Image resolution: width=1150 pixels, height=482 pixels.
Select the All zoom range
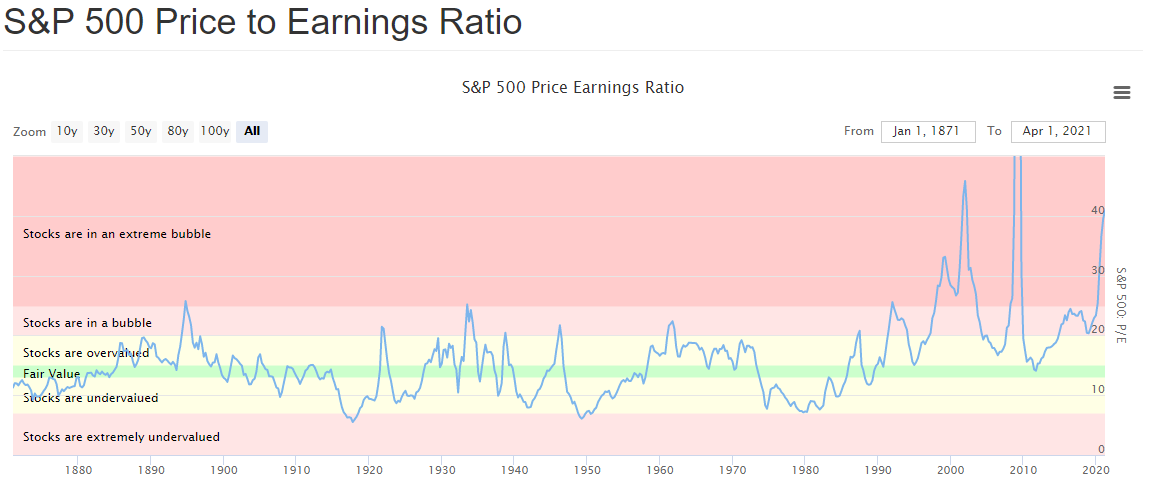click(x=252, y=131)
